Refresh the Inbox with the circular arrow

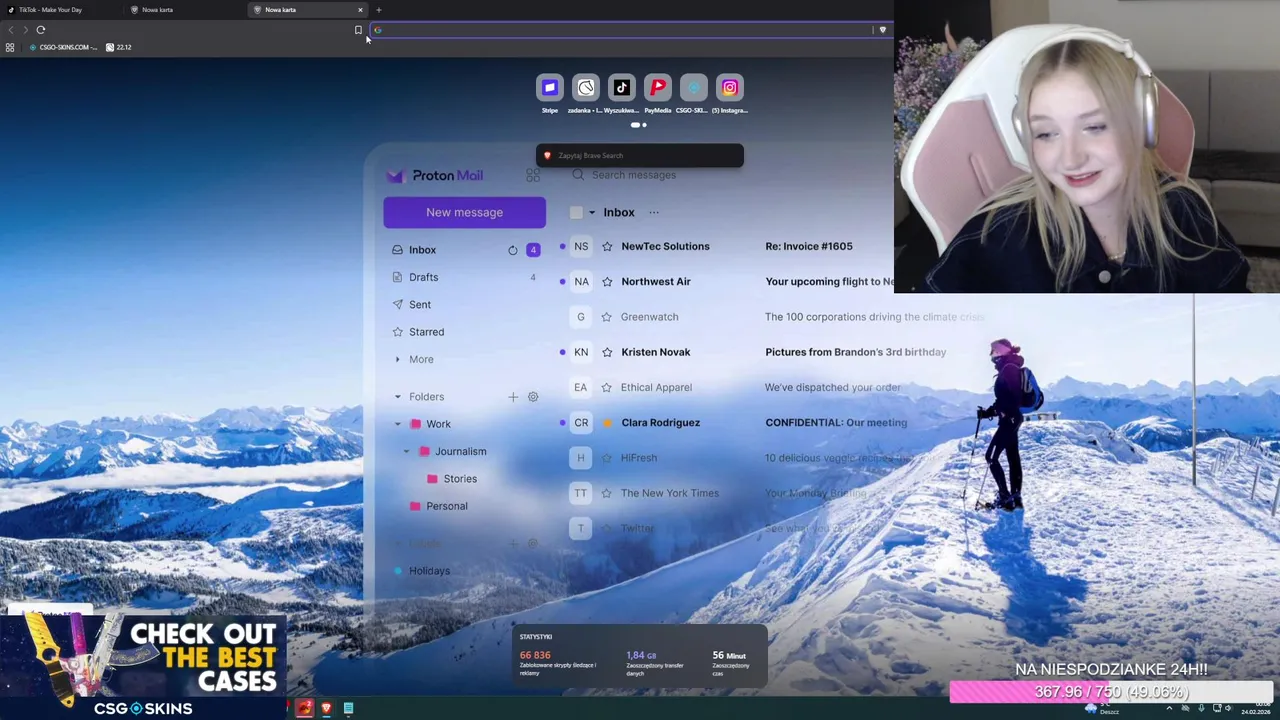tap(513, 250)
